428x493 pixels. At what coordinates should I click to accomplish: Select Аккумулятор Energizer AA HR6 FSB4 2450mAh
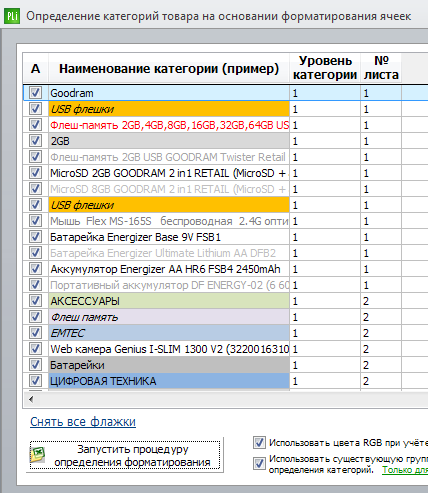[x=169, y=269]
